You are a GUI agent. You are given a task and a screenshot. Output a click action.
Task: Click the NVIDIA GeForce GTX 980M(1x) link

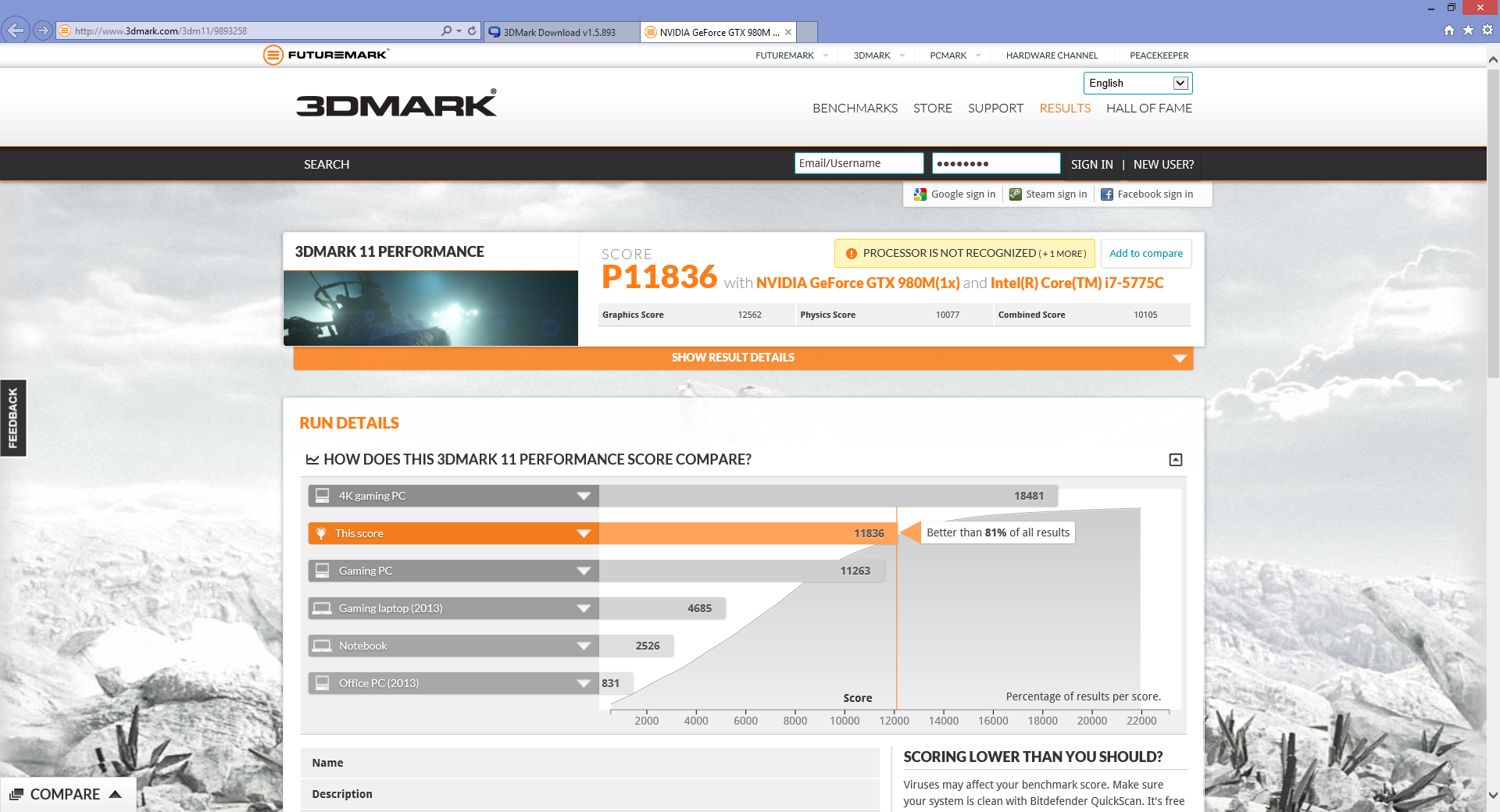(858, 283)
